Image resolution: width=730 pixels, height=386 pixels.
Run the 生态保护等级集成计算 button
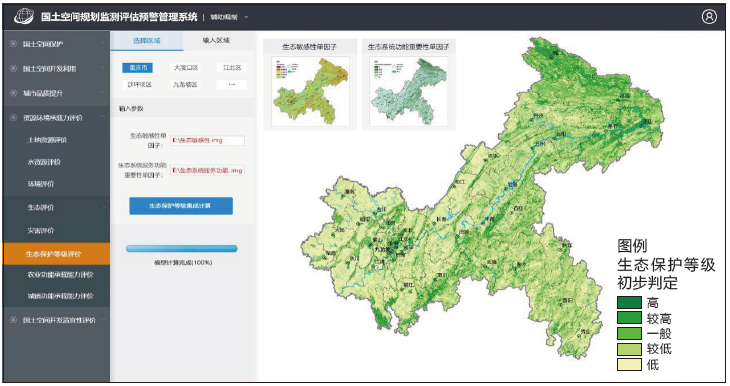181,206
